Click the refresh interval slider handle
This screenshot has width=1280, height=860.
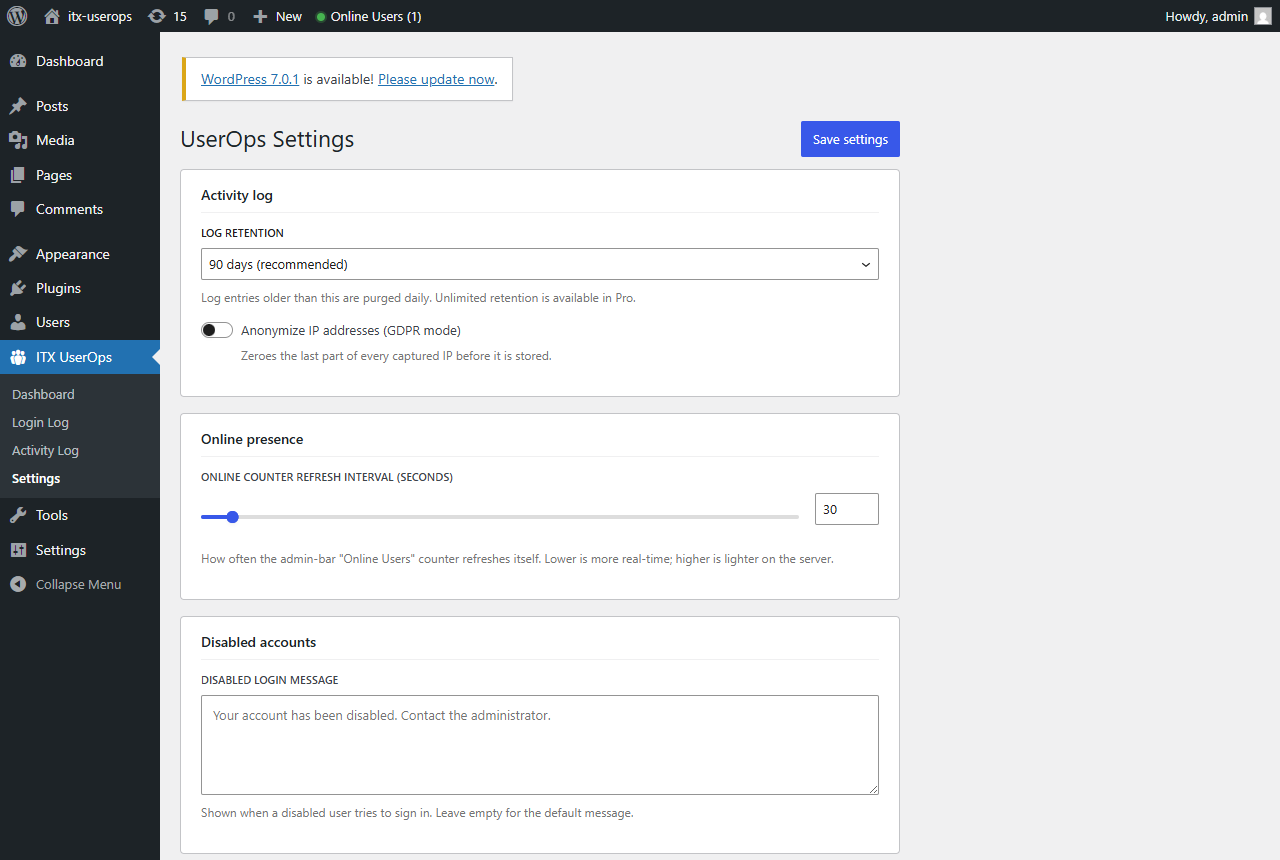(x=233, y=517)
